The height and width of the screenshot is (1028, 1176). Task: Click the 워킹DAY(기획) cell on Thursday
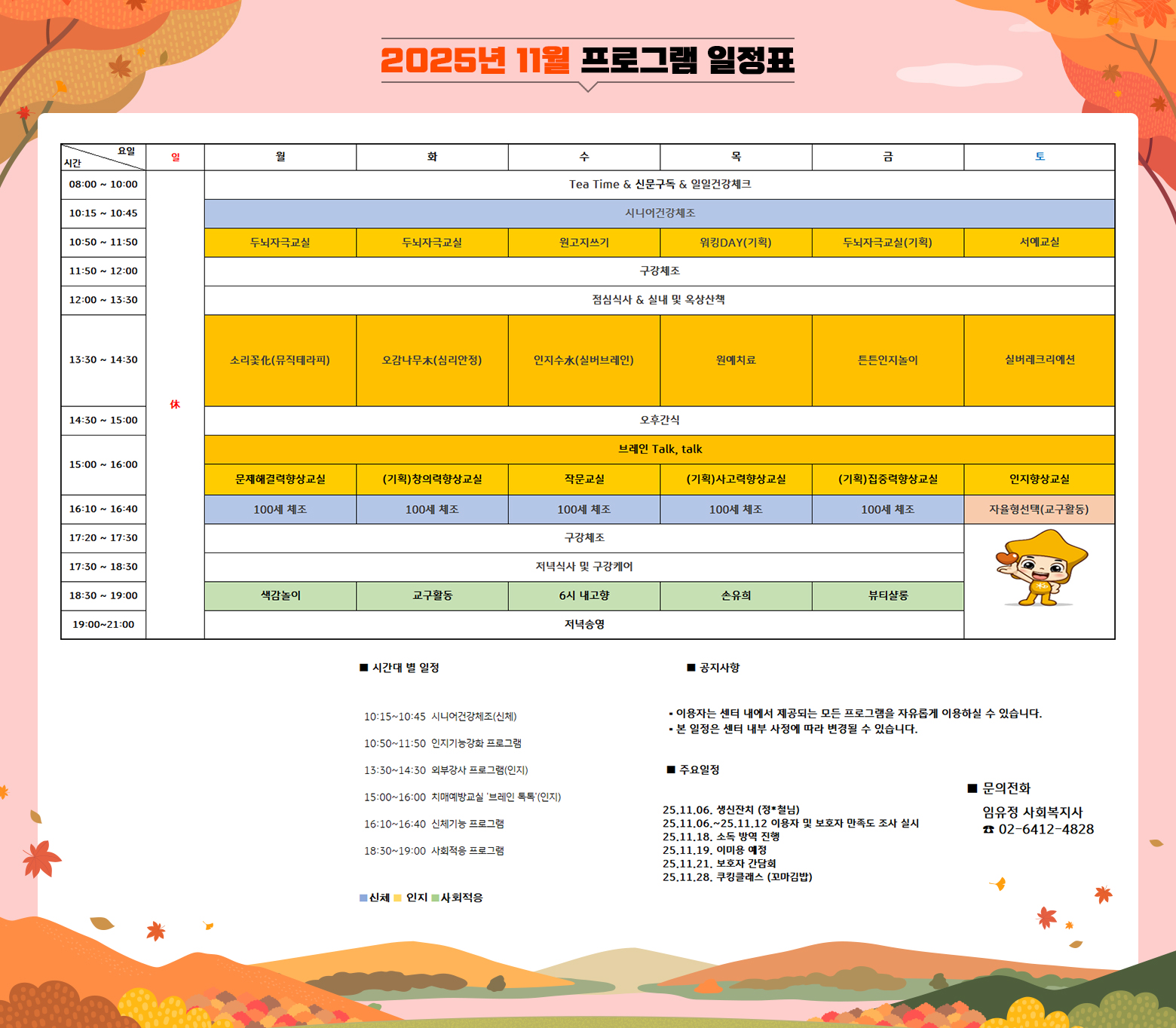point(736,243)
